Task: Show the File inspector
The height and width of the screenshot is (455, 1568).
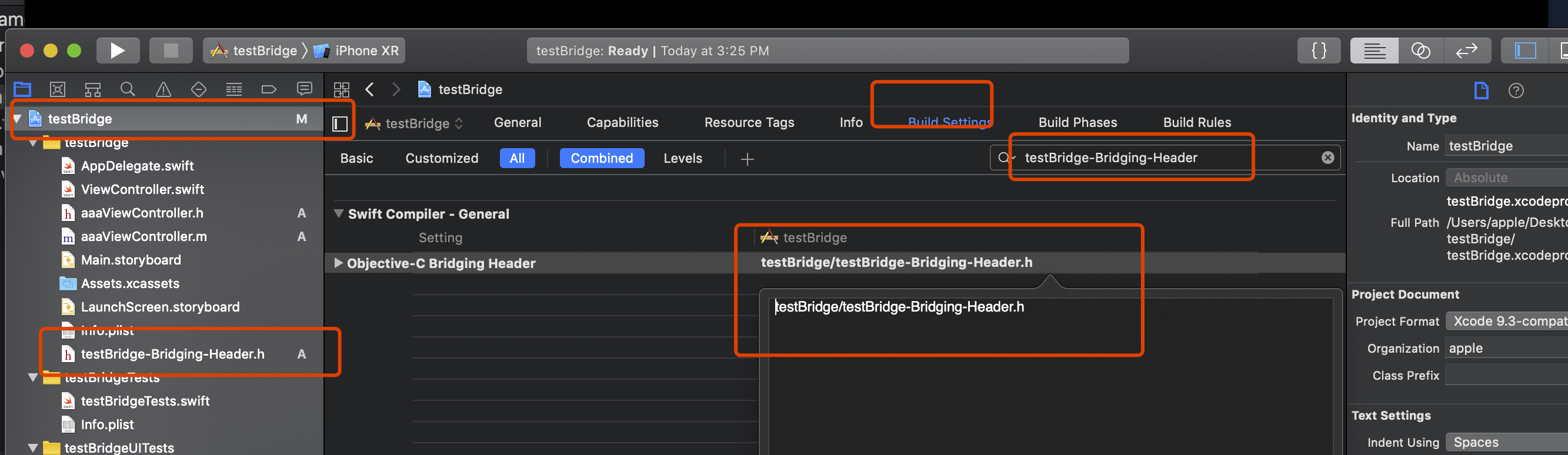Action: pyautogui.click(x=1481, y=91)
